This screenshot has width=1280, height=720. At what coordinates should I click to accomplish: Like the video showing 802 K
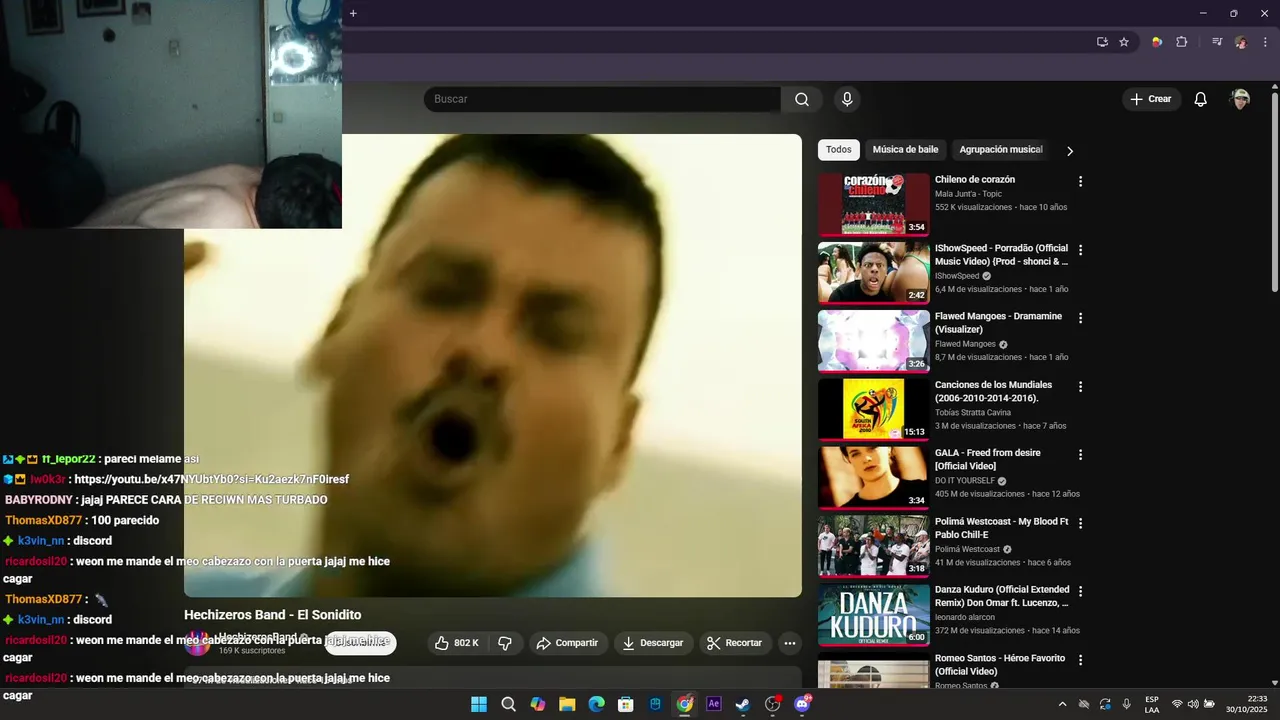(457, 643)
